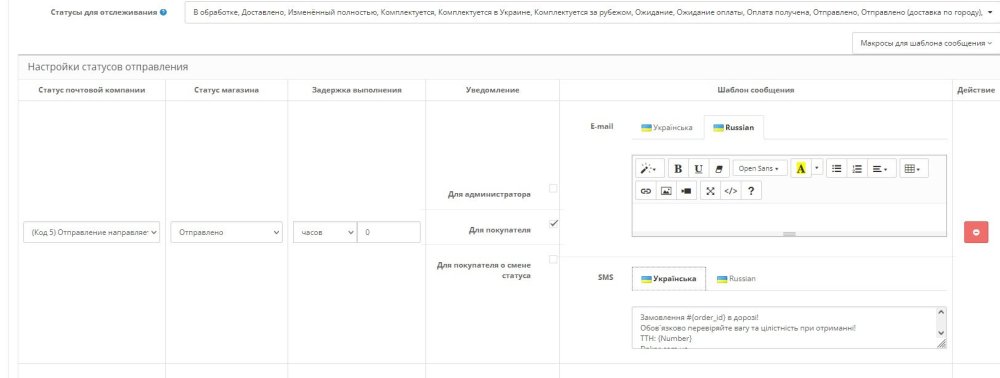This screenshot has height=378, width=1000.
Task: Toggle underline formatting in the e-mail editor
Action: coord(698,169)
